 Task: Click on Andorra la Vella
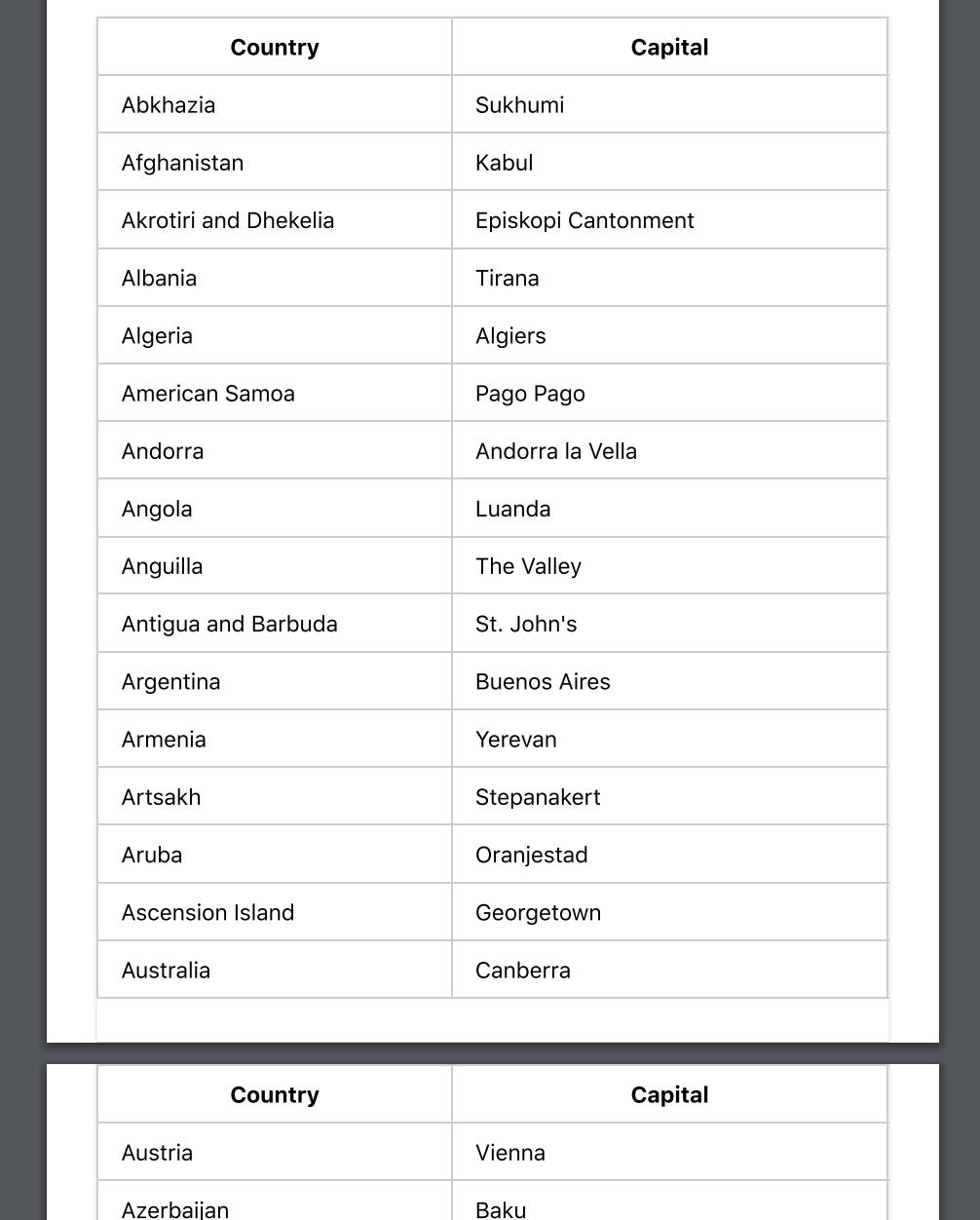pyautogui.click(x=555, y=451)
